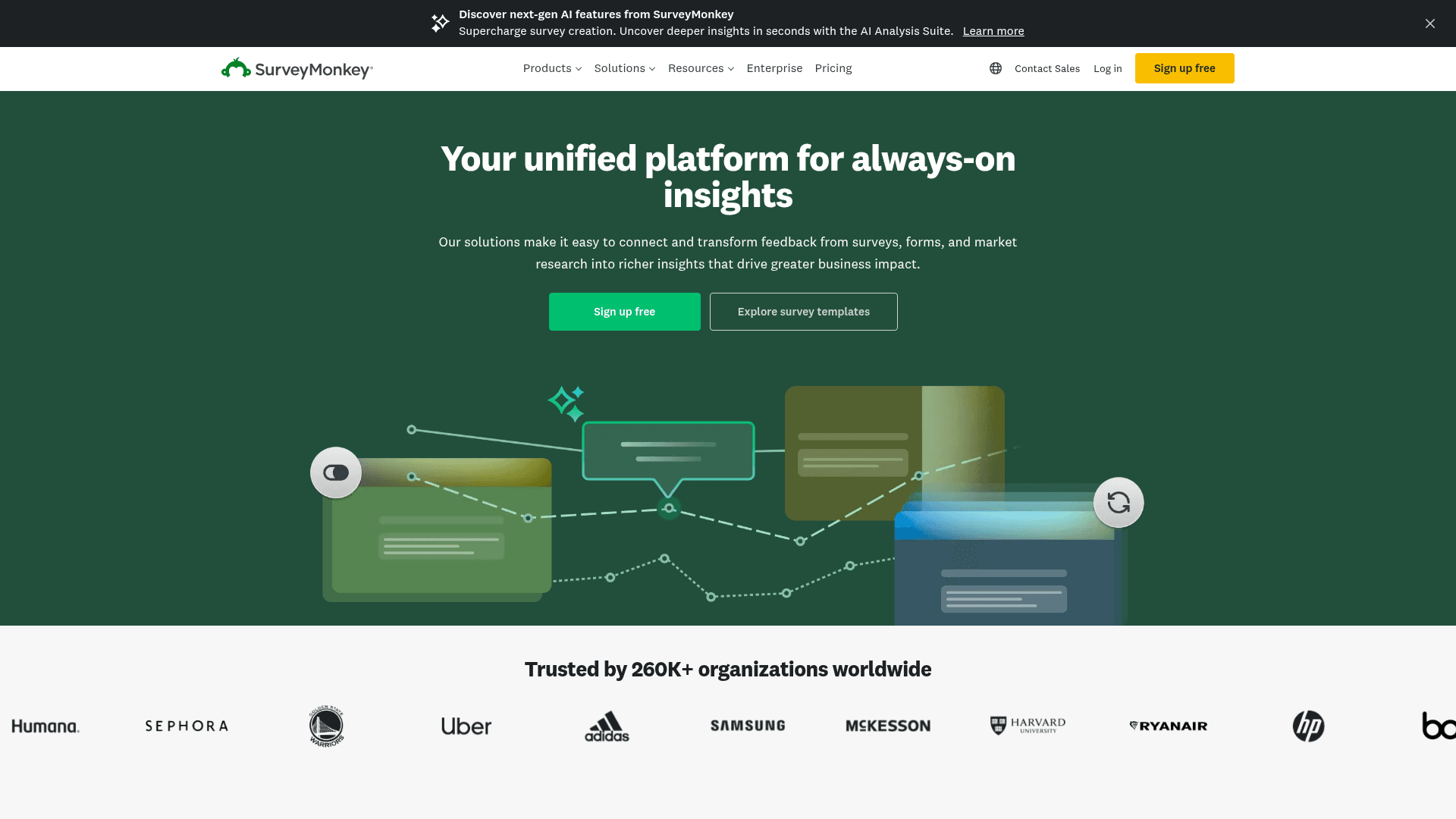Click the olive survey card illustration
This screenshot has width=1456, height=819.
[x=895, y=453]
